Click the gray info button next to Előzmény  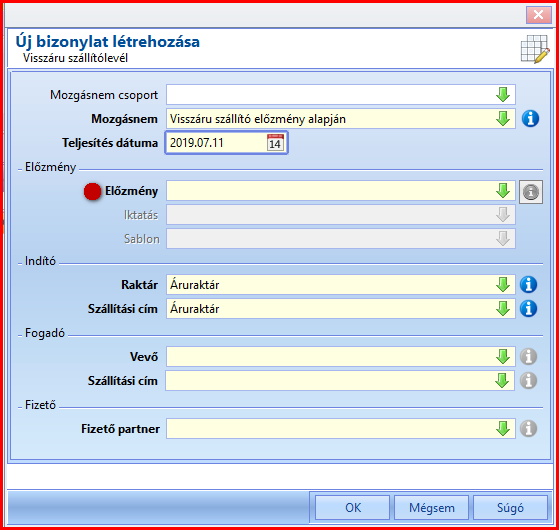[x=531, y=192]
